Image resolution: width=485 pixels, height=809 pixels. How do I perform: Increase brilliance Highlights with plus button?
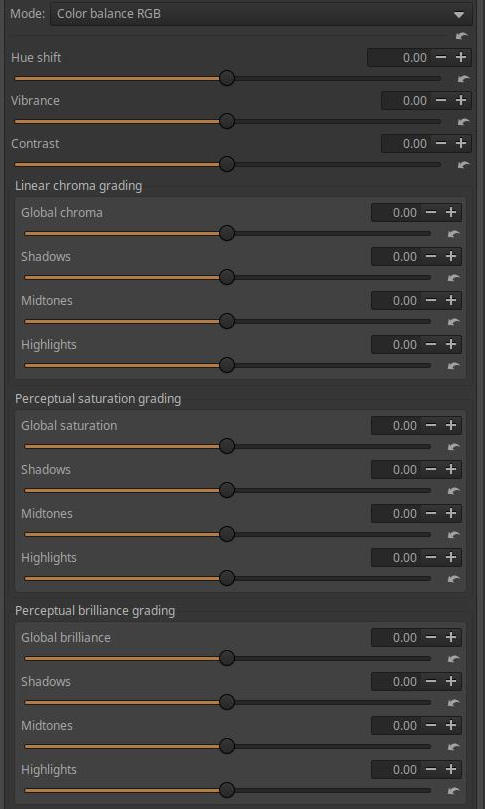(x=451, y=770)
